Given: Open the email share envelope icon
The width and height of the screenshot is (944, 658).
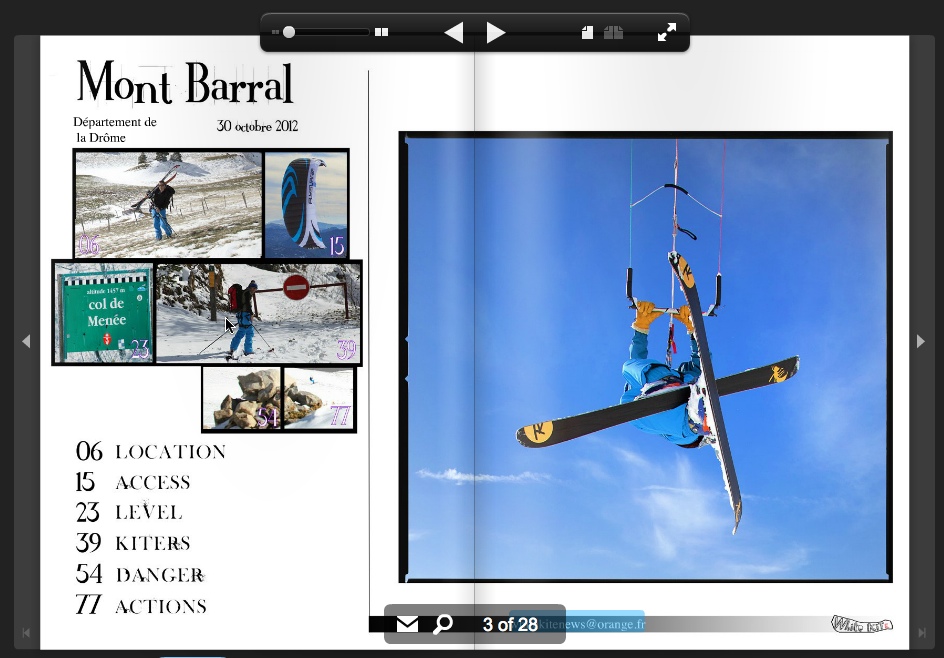Looking at the screenshot, I should tap(407, 625).
